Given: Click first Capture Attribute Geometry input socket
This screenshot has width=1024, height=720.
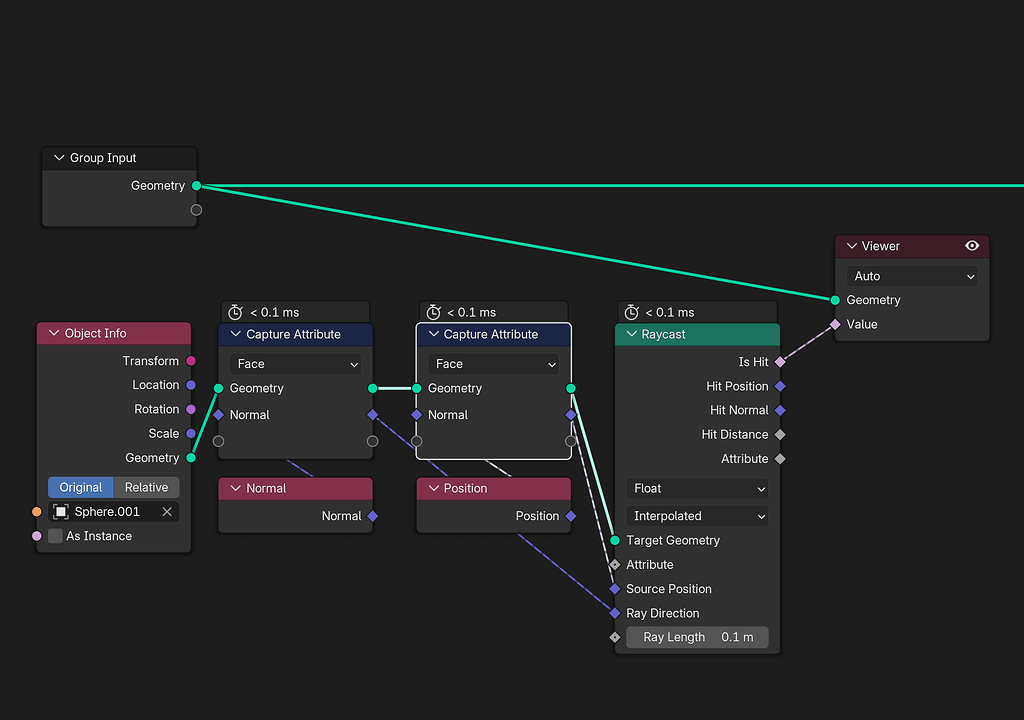Looking at the screenshot, I should tap(219, 388).
